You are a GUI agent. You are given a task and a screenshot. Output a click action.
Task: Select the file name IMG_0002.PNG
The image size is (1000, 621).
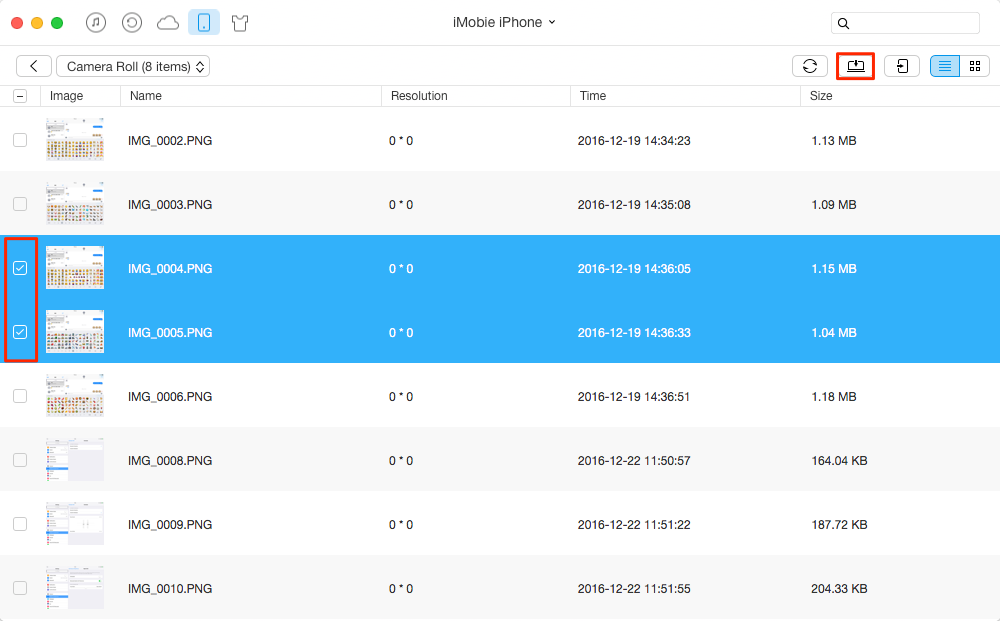click(x=170, y=141)
